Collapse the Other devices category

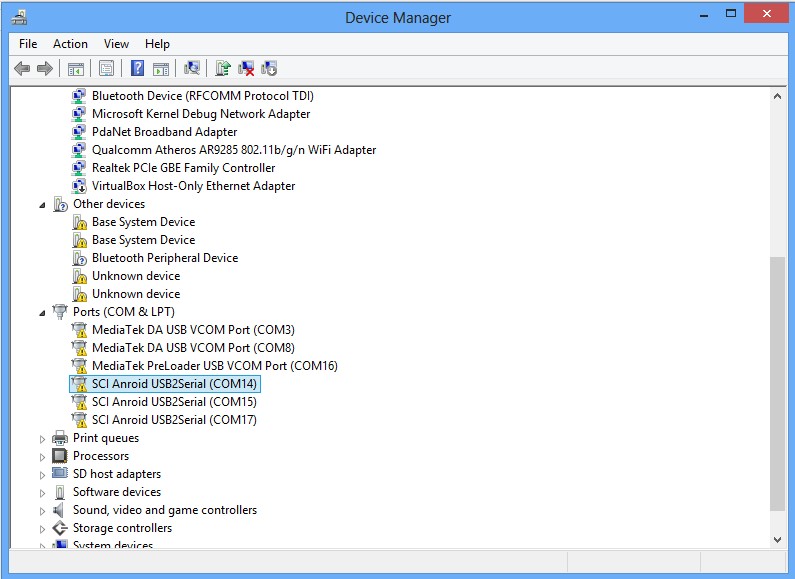pyautogui.click(x=42, y=205)
